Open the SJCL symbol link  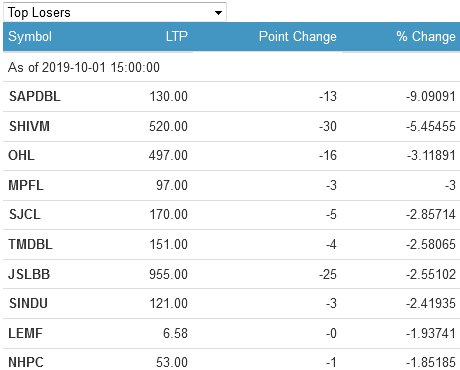pos(25,214)
